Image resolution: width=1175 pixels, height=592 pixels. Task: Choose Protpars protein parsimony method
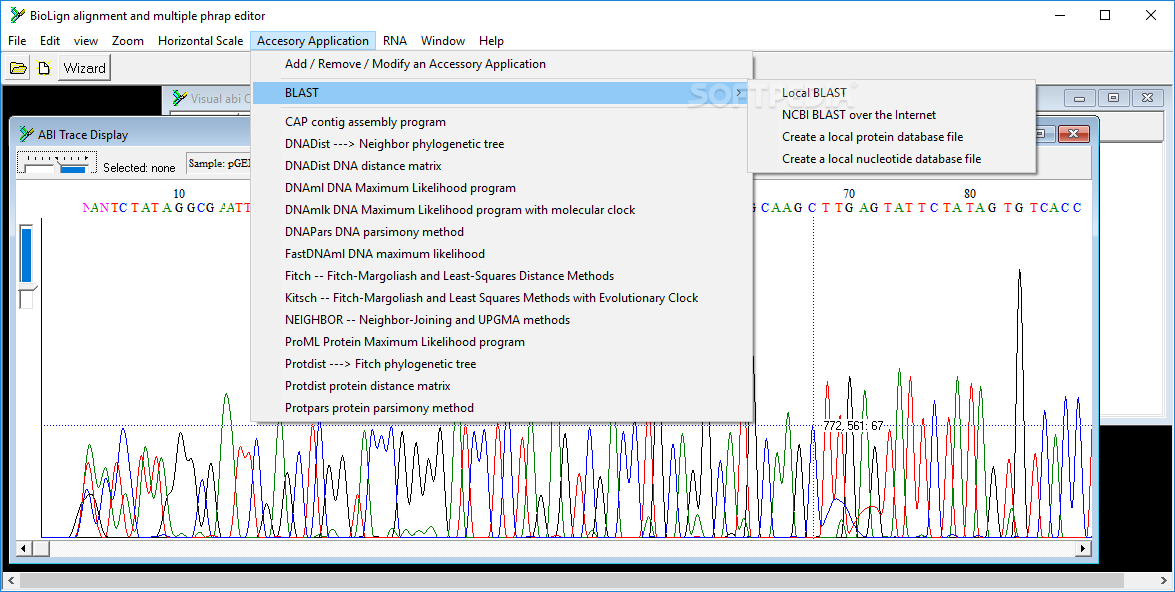[x=502, y=408]
